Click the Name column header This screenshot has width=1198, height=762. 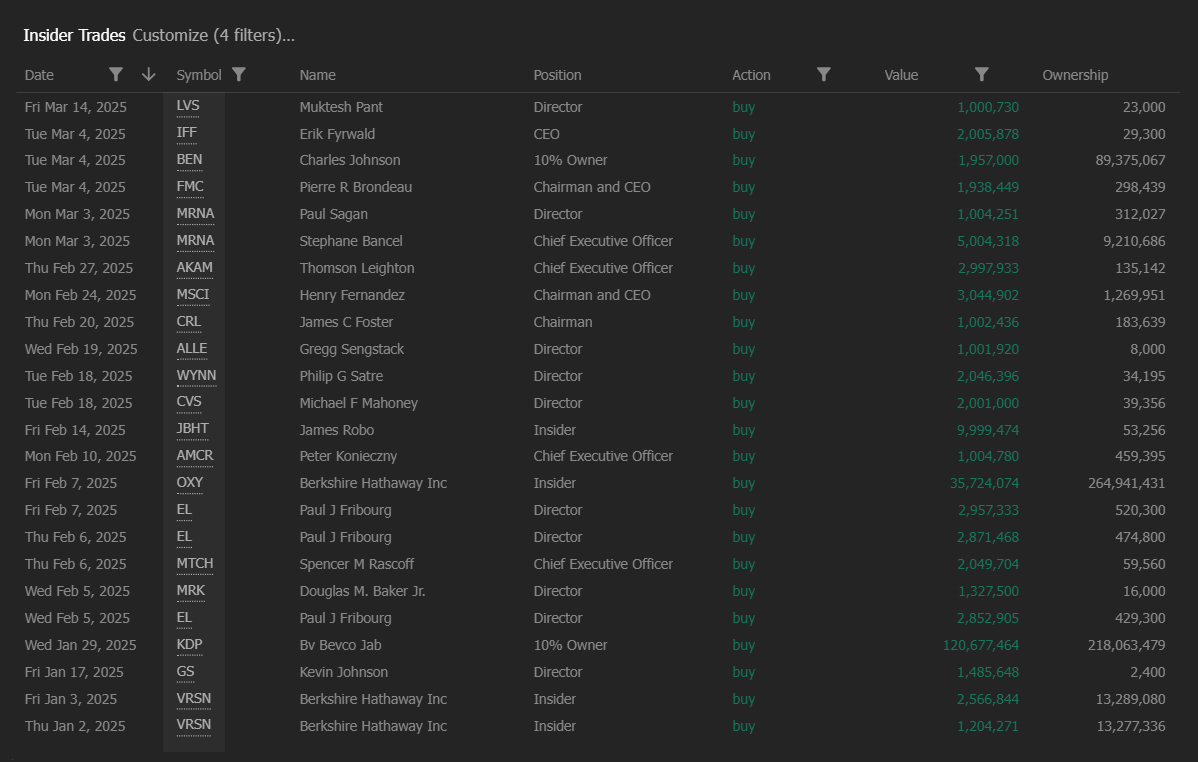317,74
